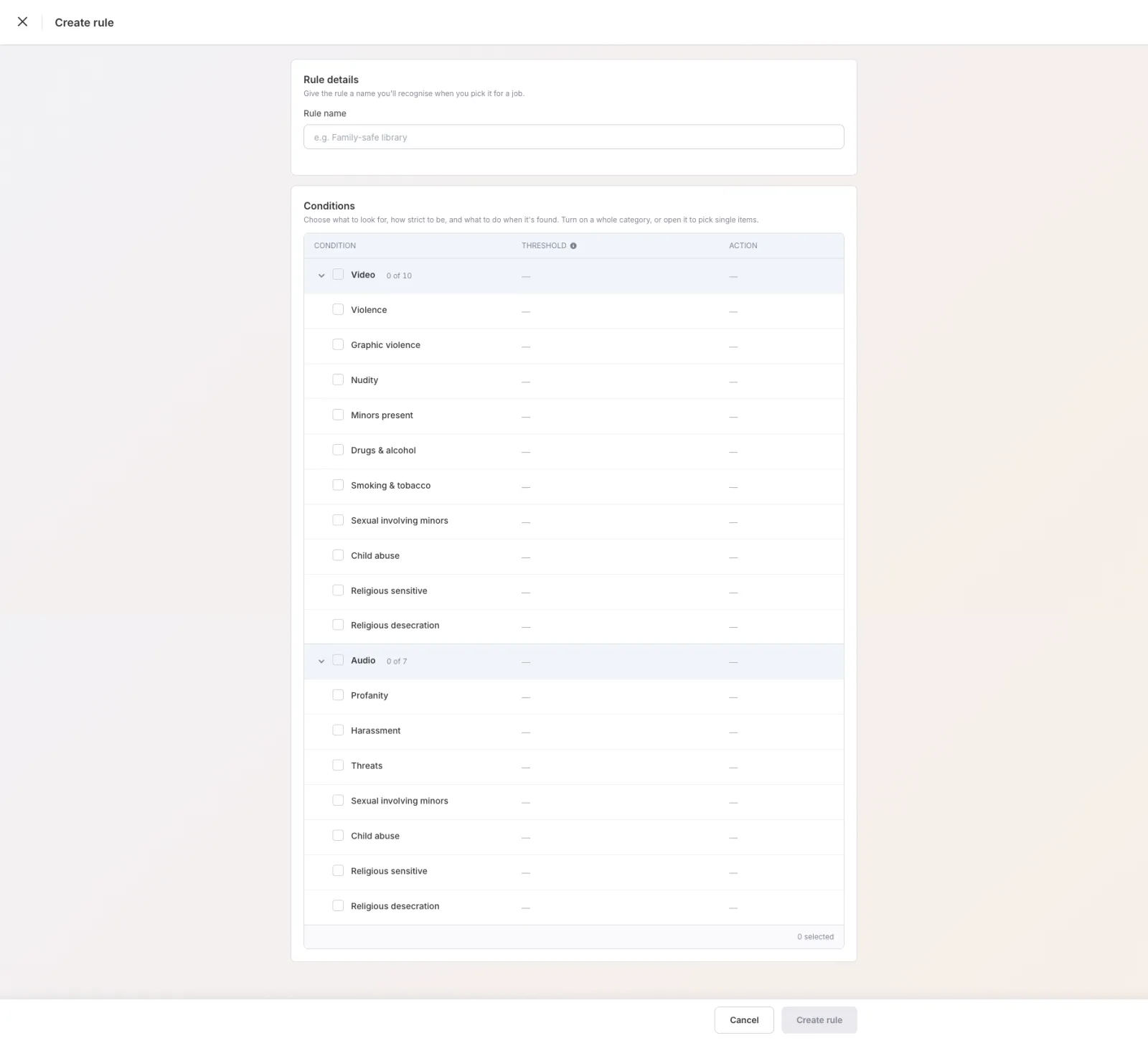The image size is (1148, 1041).
Task: Click the Threats label
Action: click(367, 766)
